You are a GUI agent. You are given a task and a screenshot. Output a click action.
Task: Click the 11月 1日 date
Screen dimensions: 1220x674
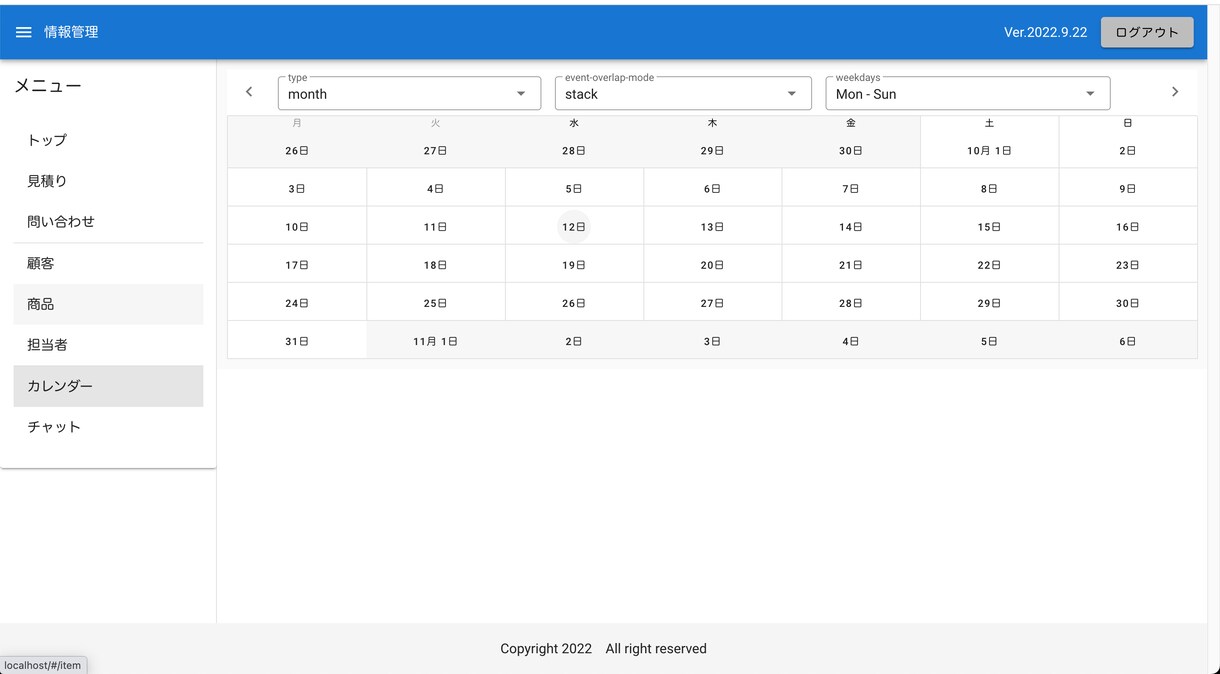[435, 341]
